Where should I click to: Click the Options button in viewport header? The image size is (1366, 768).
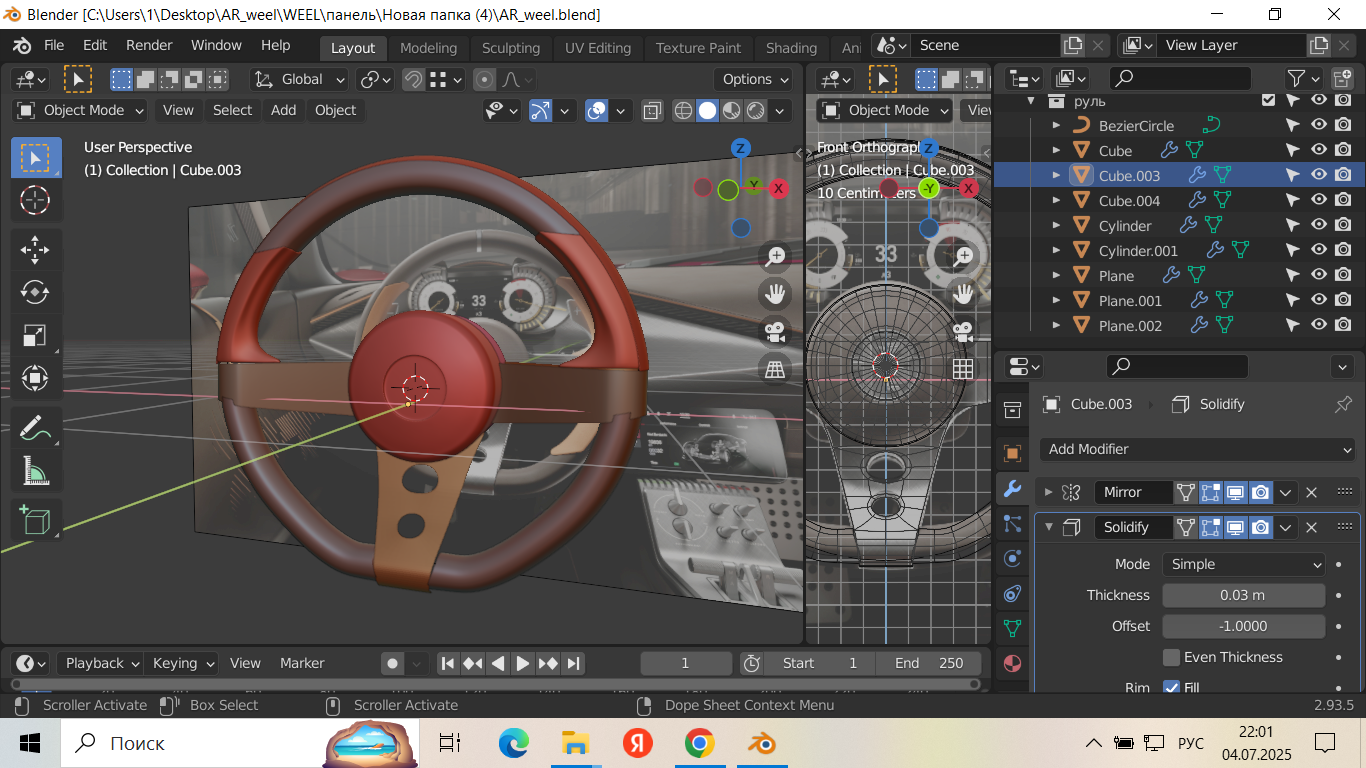(754, 79)
